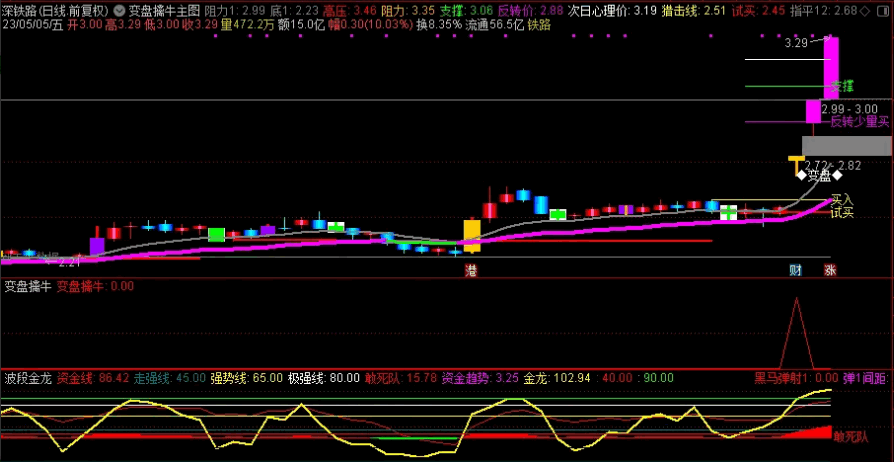Click the 指平12: 2.68 label
This screenshot has width=894, height=462.
coord(824,10)
